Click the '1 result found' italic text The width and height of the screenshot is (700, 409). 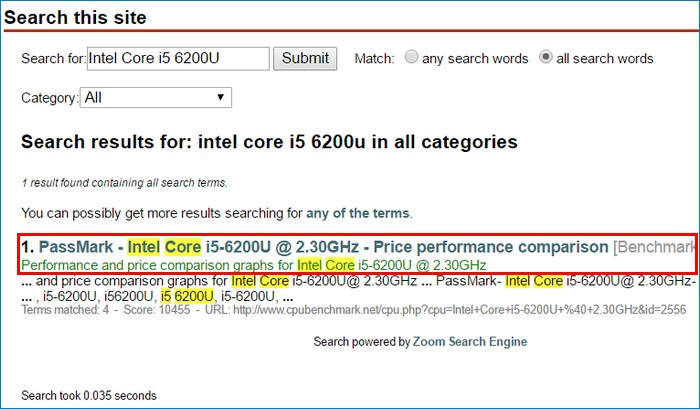click(125, 183)
